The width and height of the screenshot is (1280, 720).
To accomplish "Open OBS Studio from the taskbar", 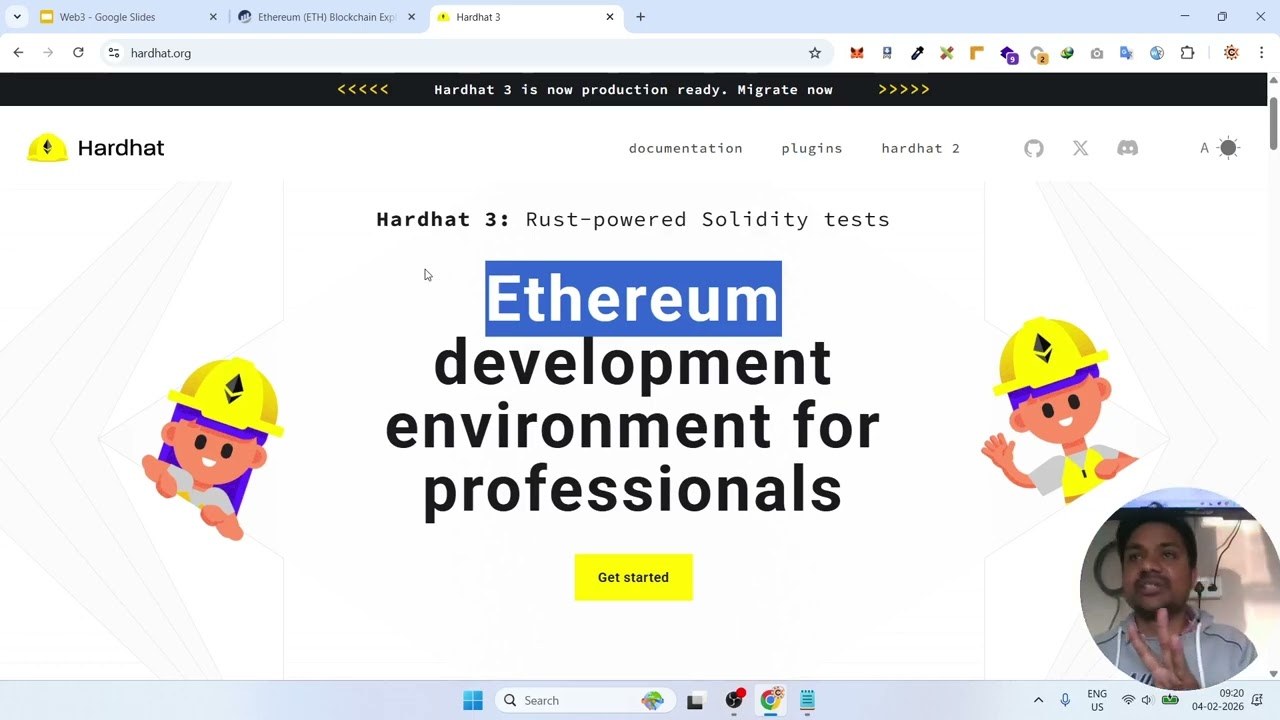I will tap(735, 701).
